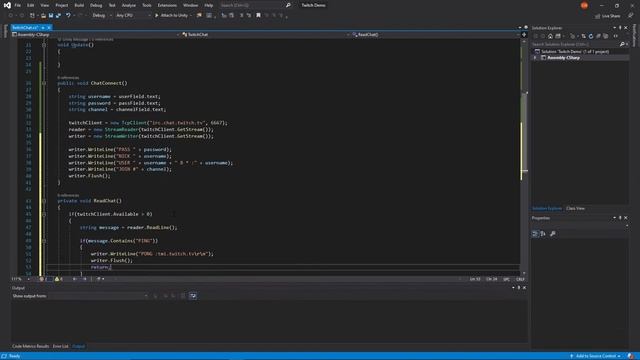Collapse the if twitchClient.Available block
This screenshot has height=360, width=640.
(44, 214)
